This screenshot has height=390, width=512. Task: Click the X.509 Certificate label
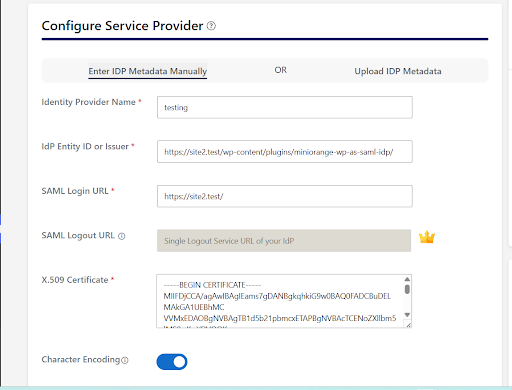point(75,280)
